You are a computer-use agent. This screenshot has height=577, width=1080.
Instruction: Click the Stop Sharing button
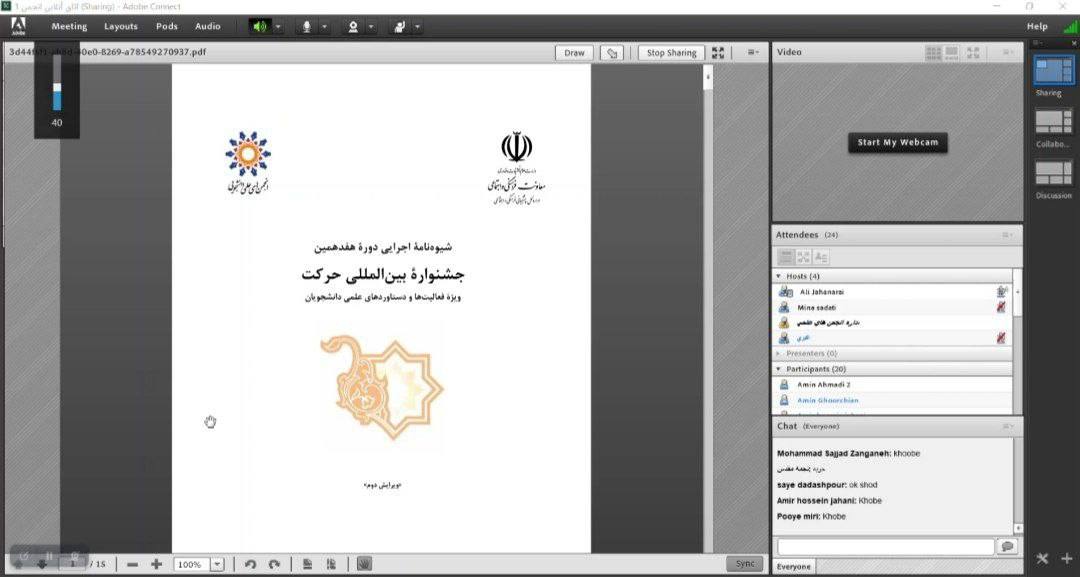[671, 53]
